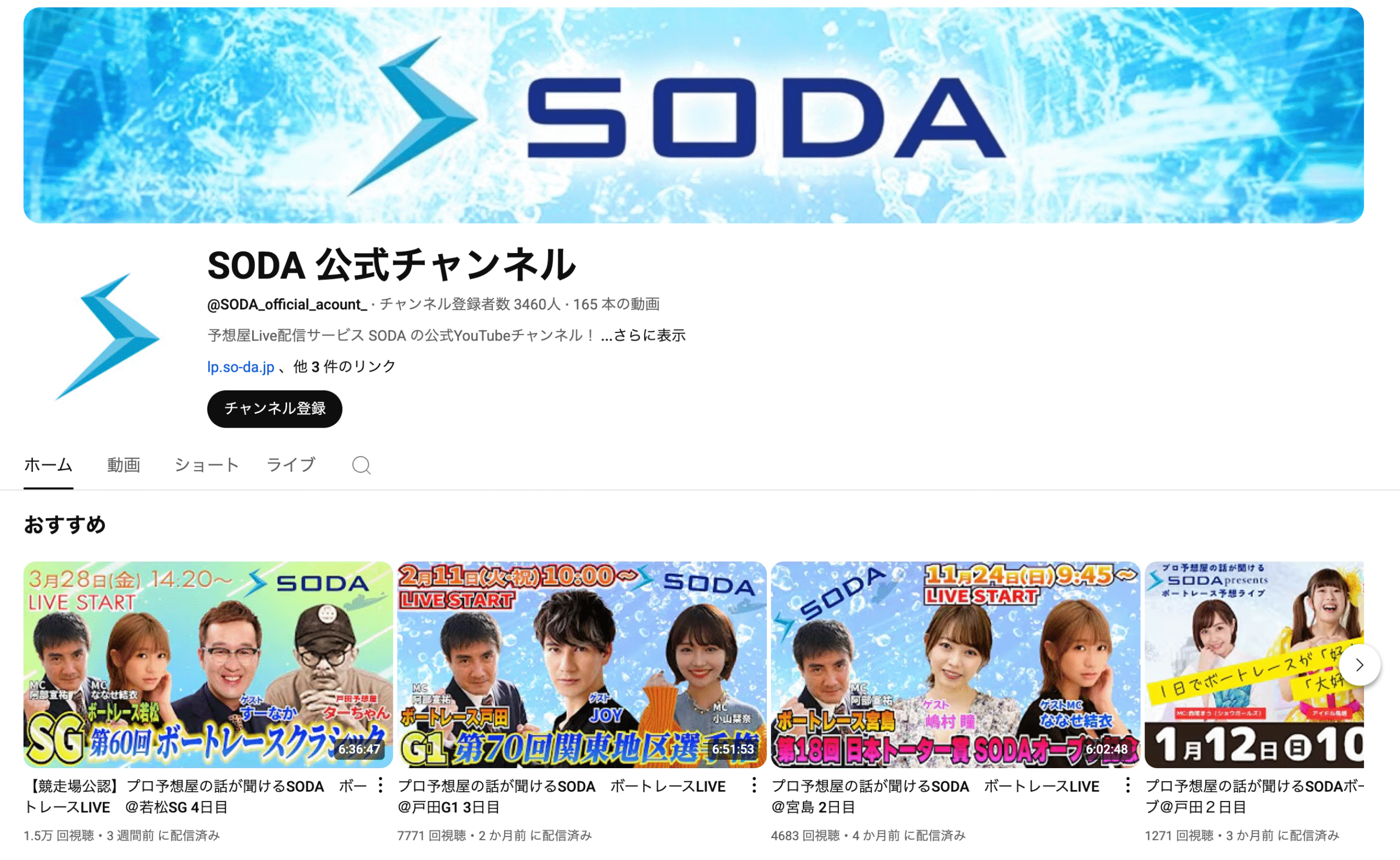
Task: Open three-dot menu for 戸田G1 3日目 video
Action: [754, 786]
